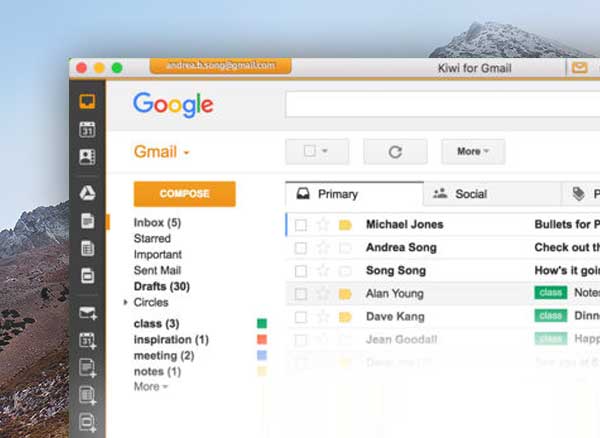Open the meeting (2) label
The image size is (600, 438).
point(164,356)
